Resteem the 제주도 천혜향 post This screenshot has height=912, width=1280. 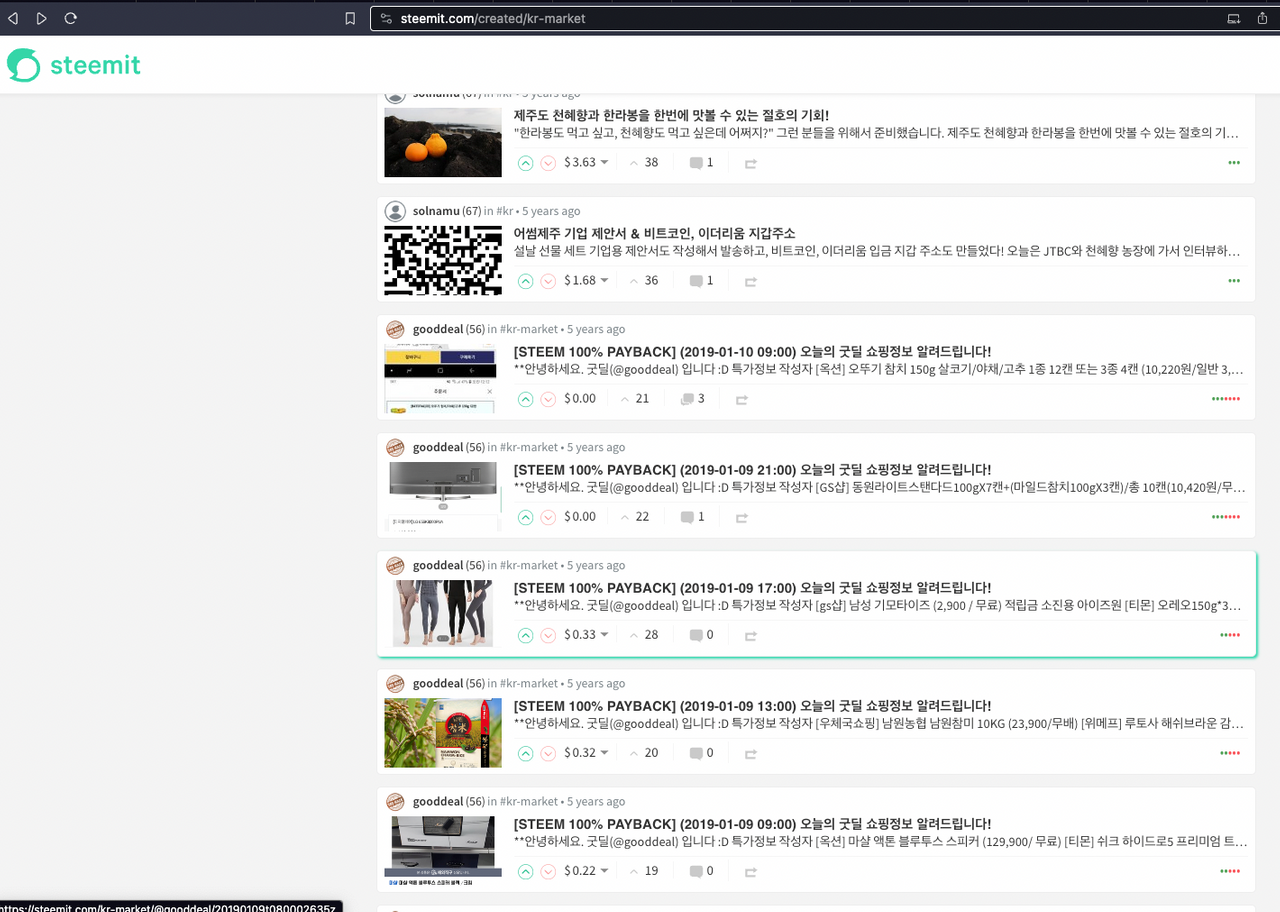[x=750, y=163]
